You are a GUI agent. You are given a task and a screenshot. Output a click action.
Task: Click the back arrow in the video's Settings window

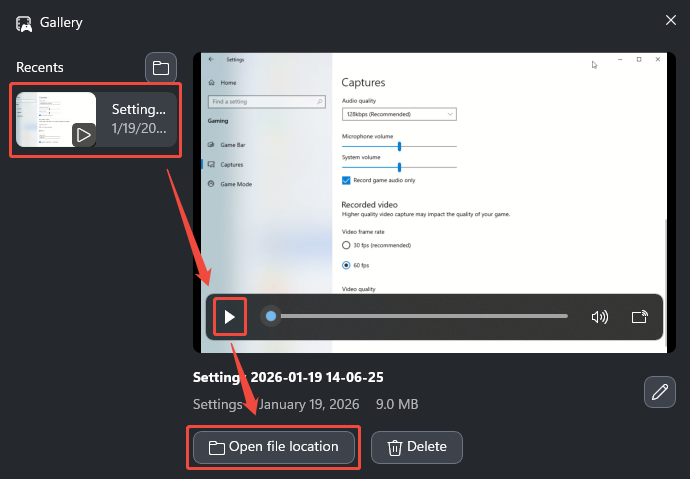click(211, 59)
